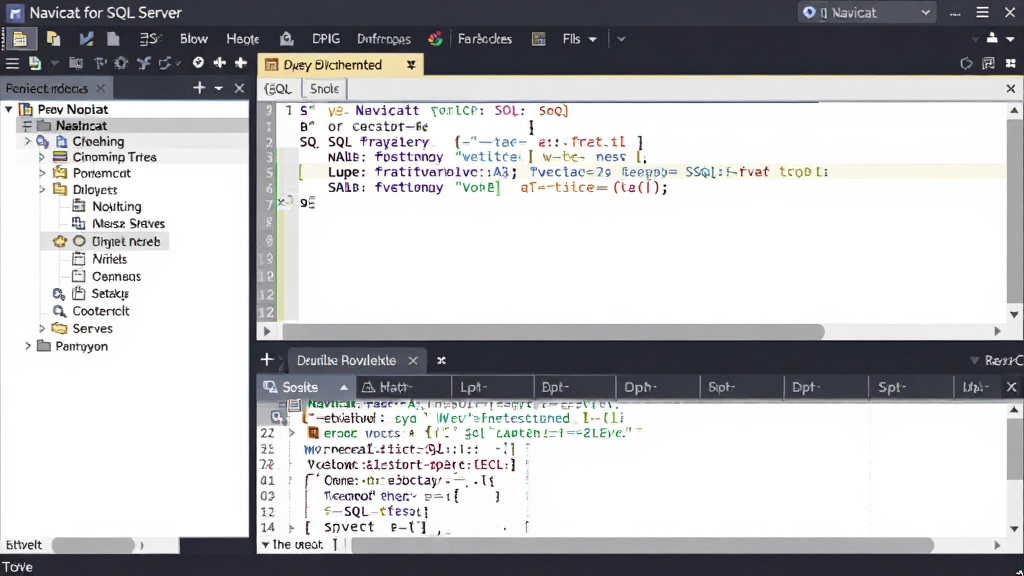
Task: Open the hamburger menu in title bar
Action: coord(982,12)
